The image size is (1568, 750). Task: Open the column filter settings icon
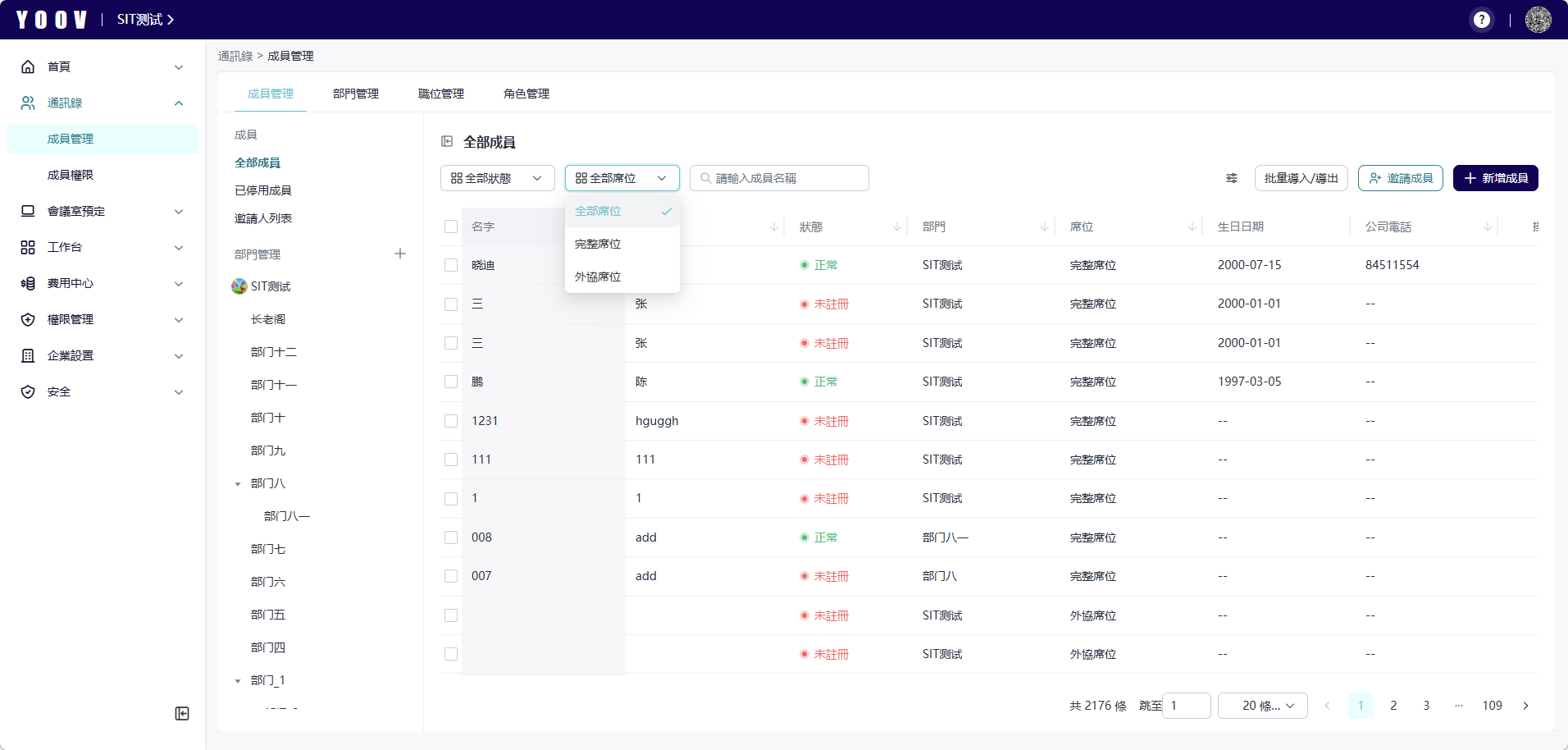[x=1231, y=178]
